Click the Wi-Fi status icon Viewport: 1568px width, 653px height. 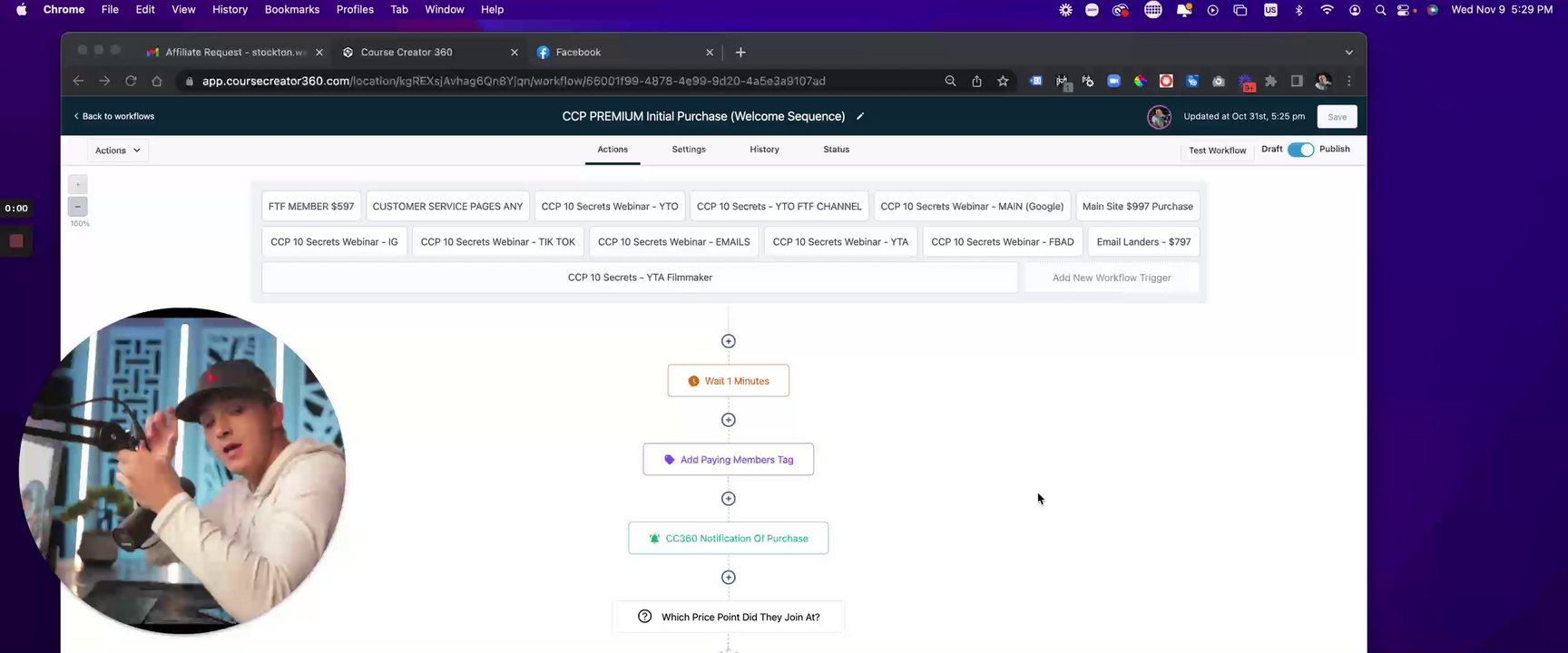1327,10
